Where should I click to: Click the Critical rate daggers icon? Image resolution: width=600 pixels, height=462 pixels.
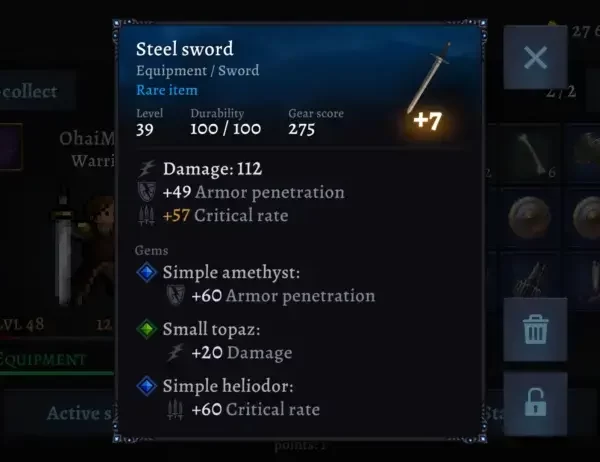pyautogui.click(x=146, y=216)
